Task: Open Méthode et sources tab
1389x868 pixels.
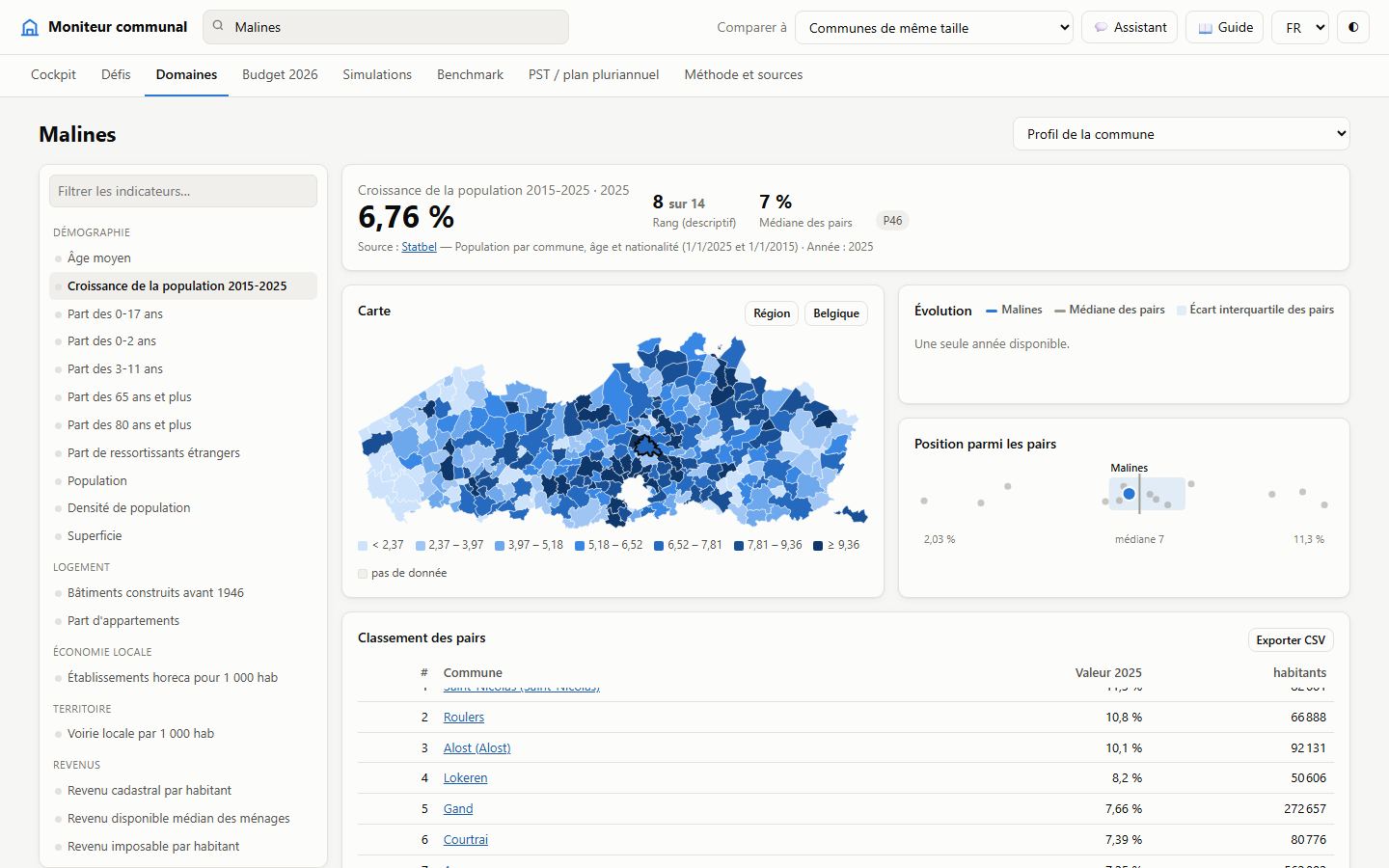Action: pyautogui.click(x=743, y=74)
